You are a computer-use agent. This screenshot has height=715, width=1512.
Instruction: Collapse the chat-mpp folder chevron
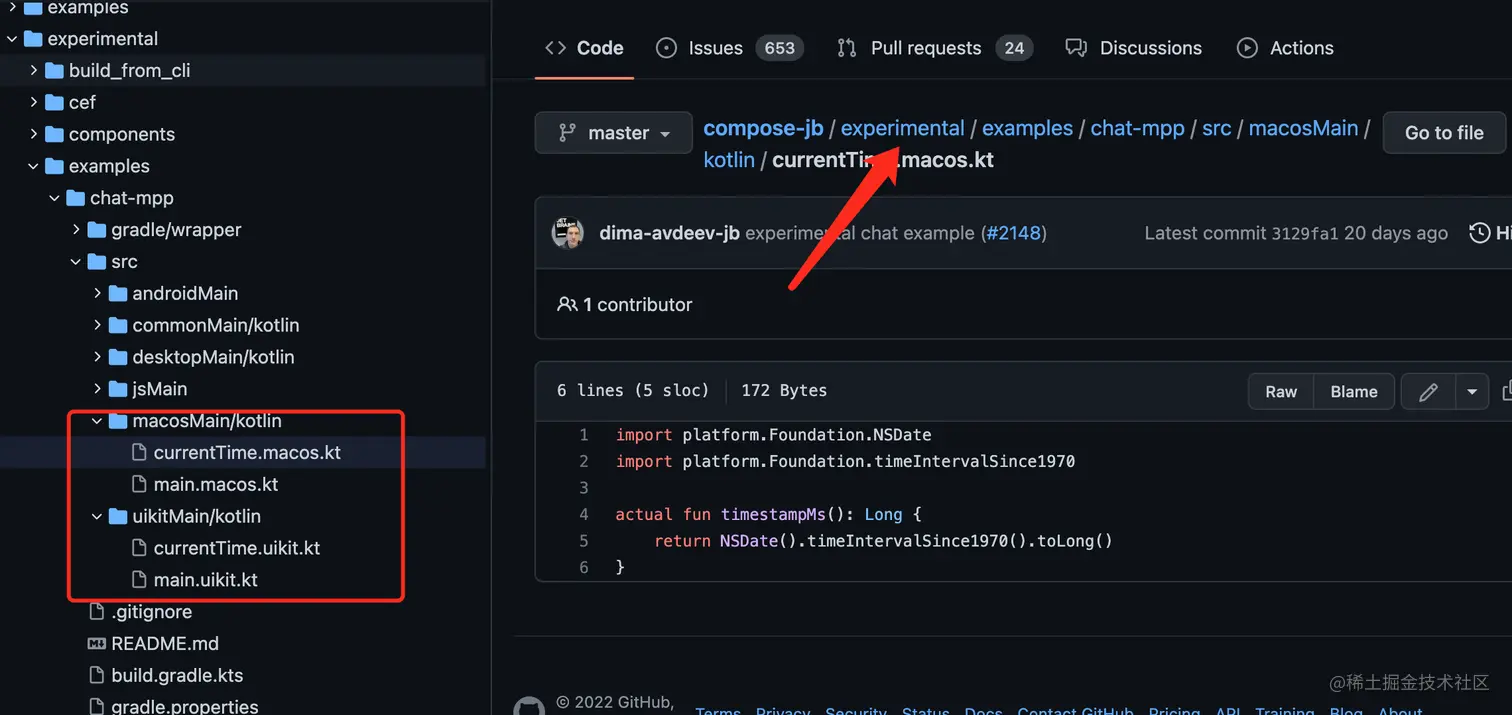click(x=54, y=198)
